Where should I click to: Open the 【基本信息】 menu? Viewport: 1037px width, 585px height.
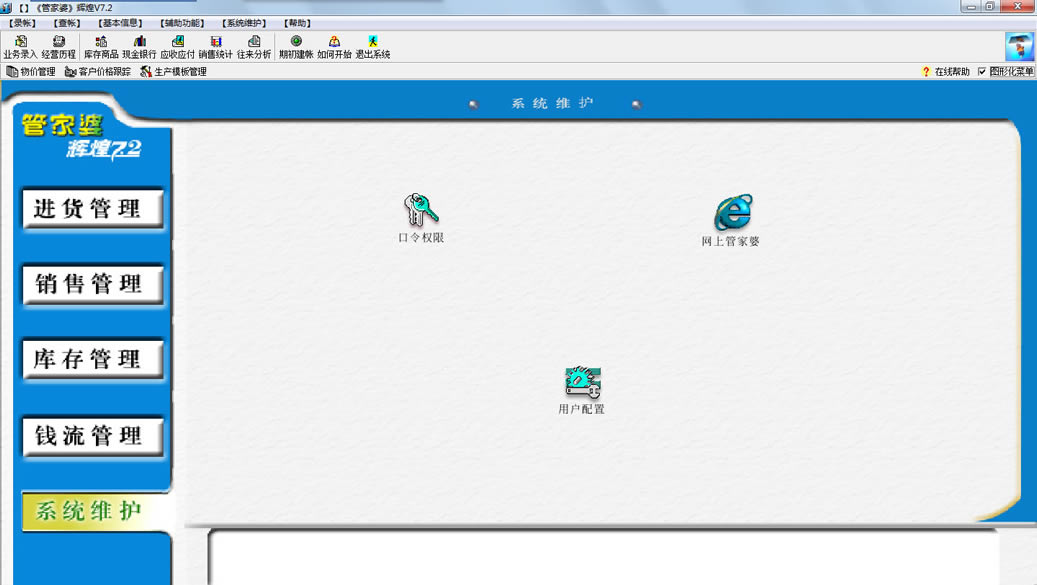pos(121,23)
